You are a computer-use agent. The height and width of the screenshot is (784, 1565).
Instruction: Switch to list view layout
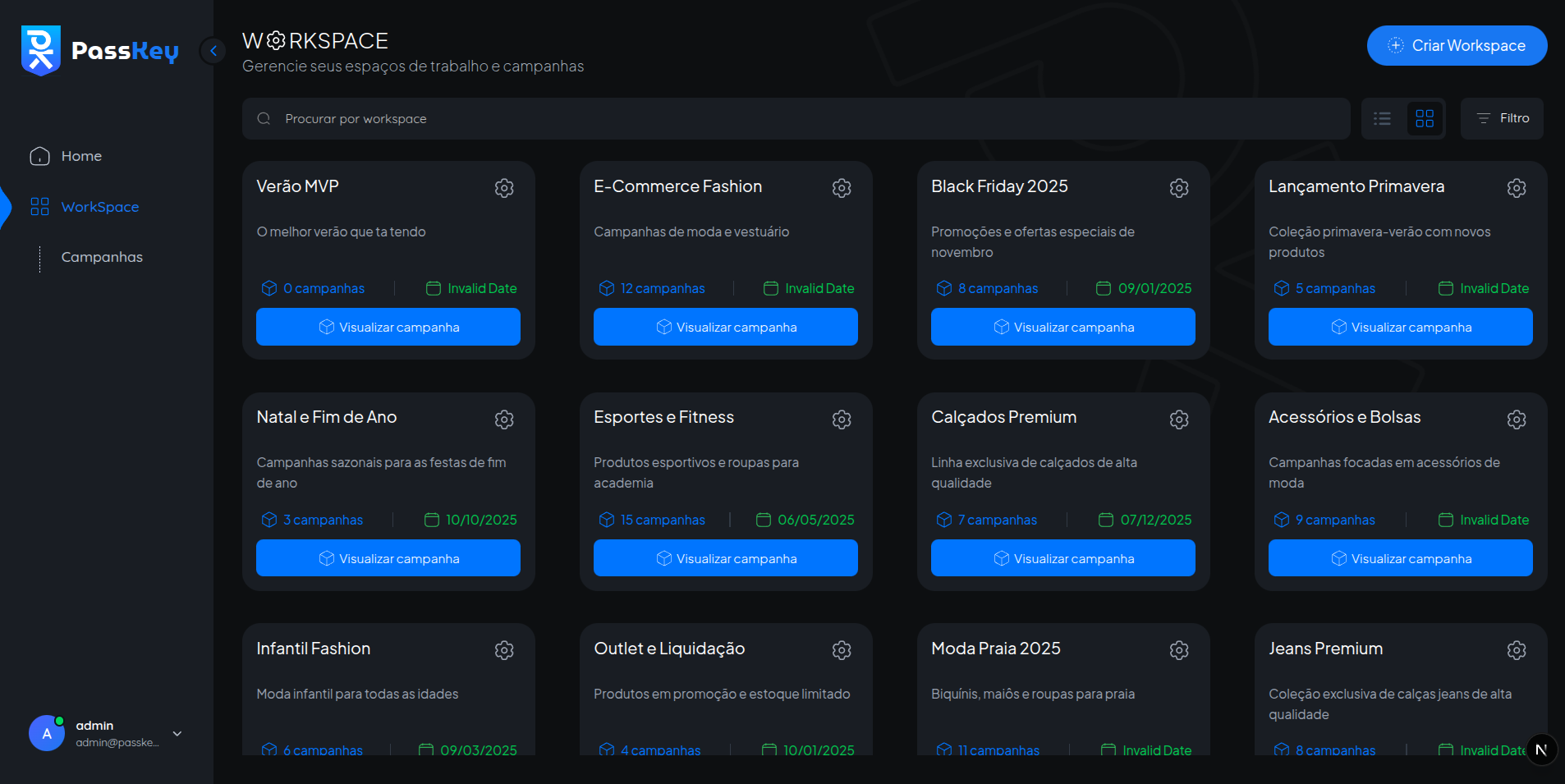pyautogui.click(x=1383, y=118)
